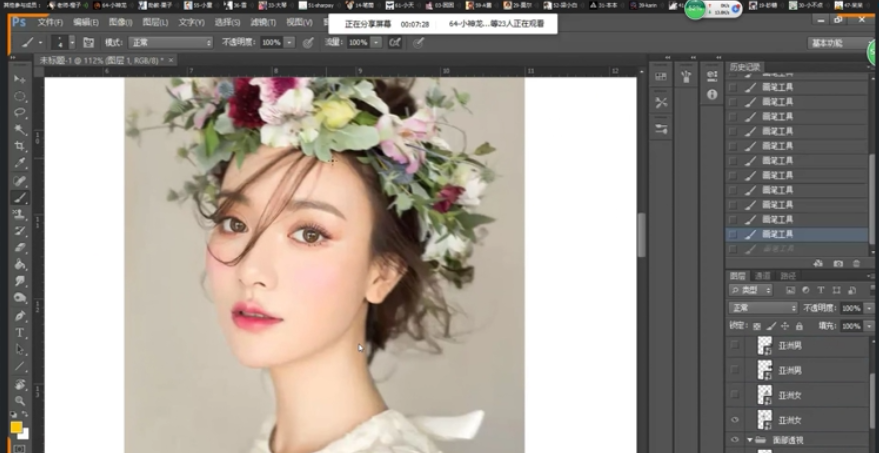Select the Clone Stamp tool
879x476 pixels.
point(20,214)
